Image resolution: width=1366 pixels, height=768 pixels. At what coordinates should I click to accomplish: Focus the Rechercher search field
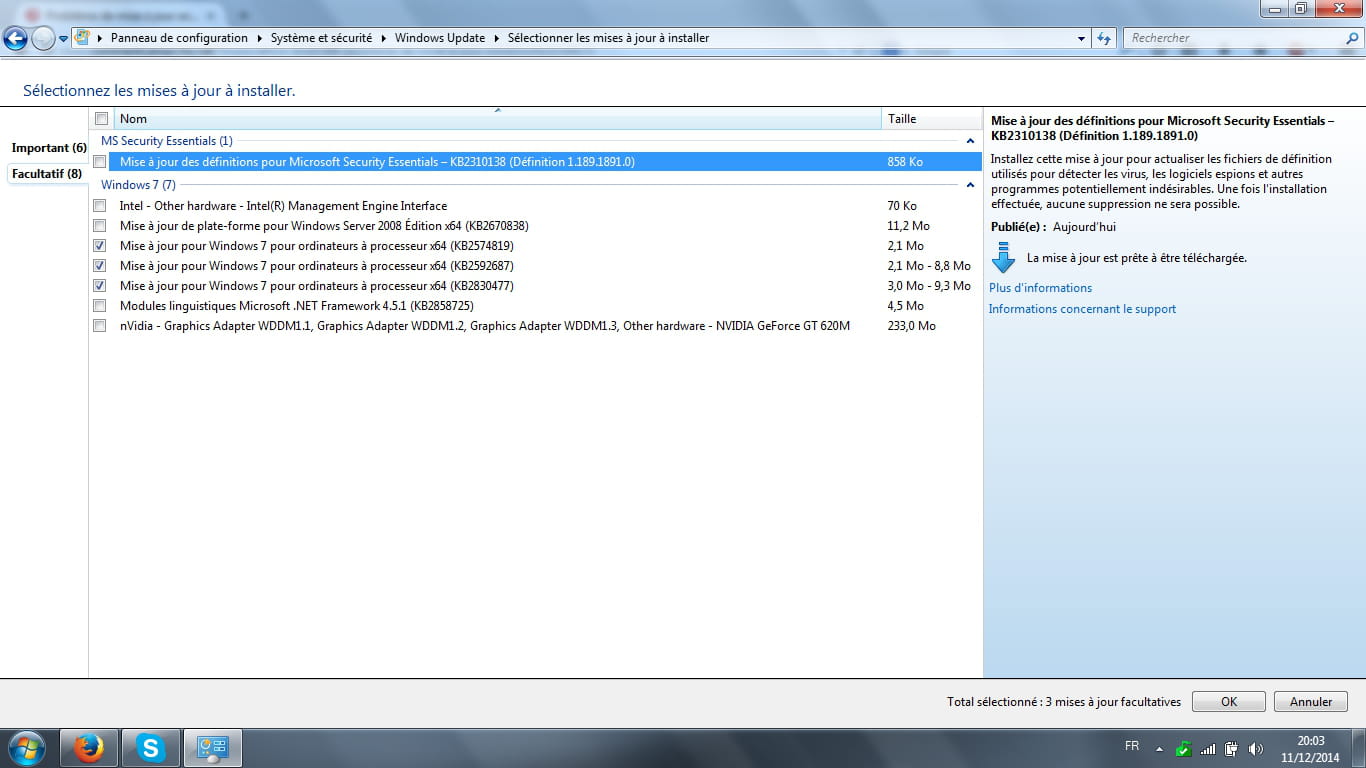tap(1236, 38)
